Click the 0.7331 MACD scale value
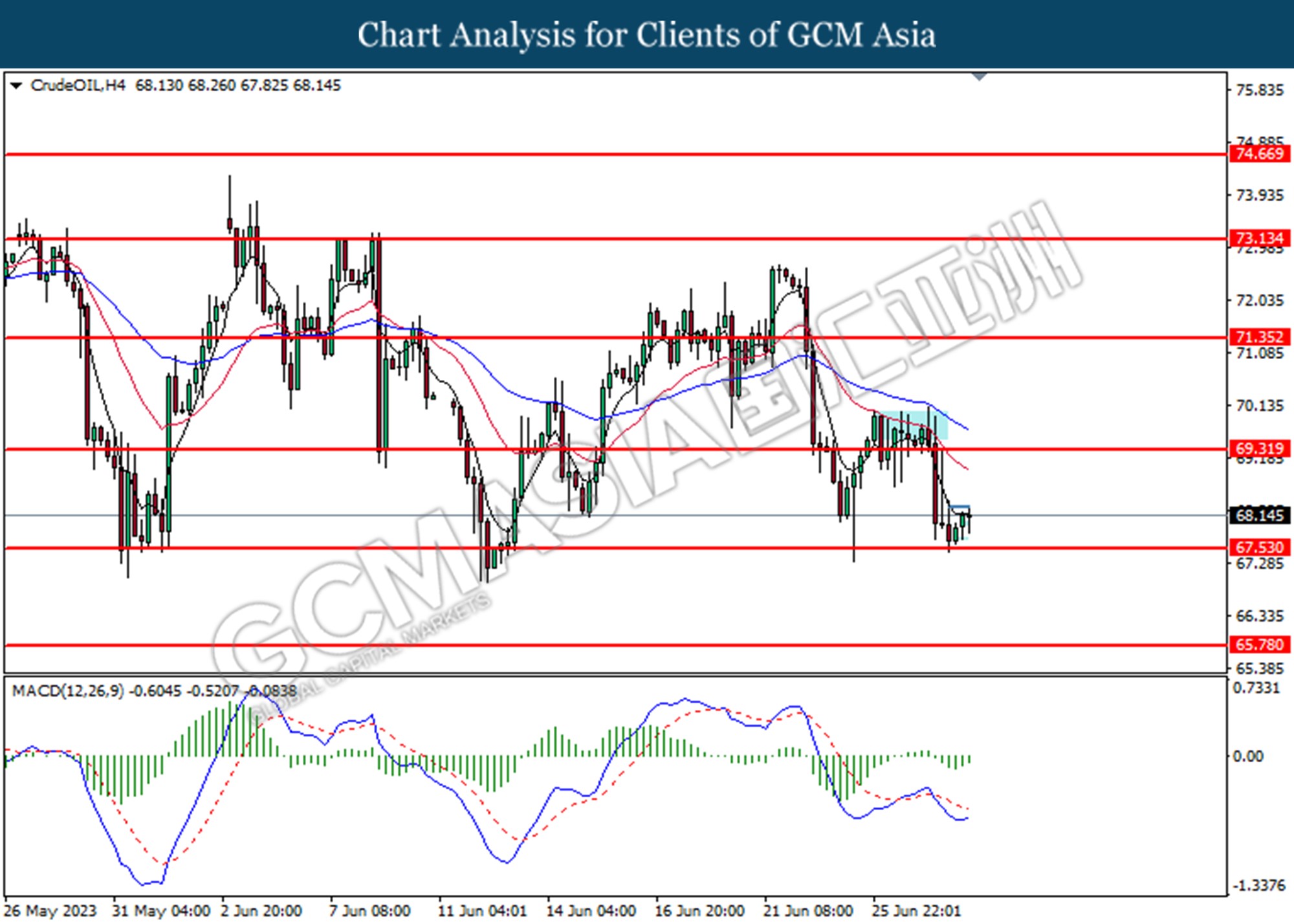 pyautogui.click(x=1256, y=688)
